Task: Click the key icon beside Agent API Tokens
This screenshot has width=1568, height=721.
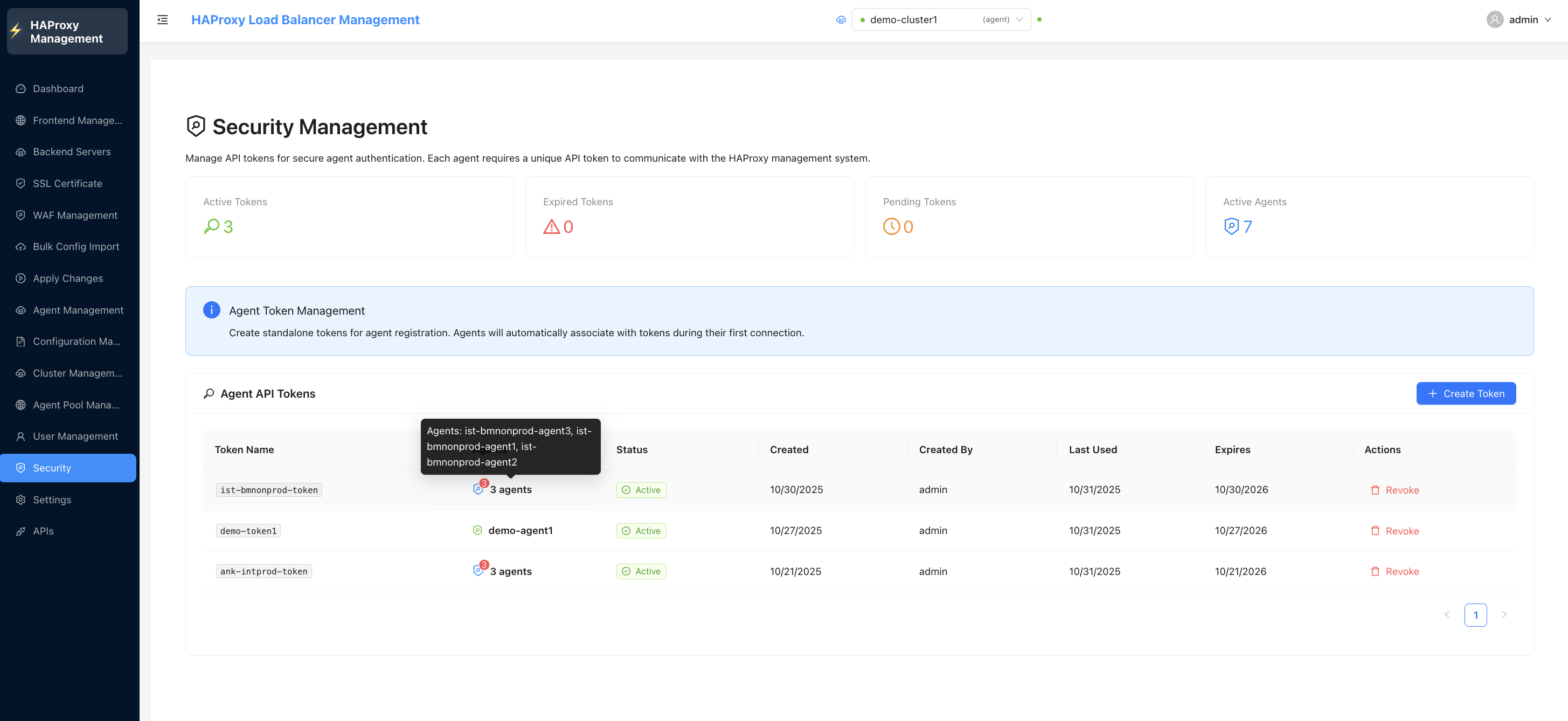Action: pos(209,394)
